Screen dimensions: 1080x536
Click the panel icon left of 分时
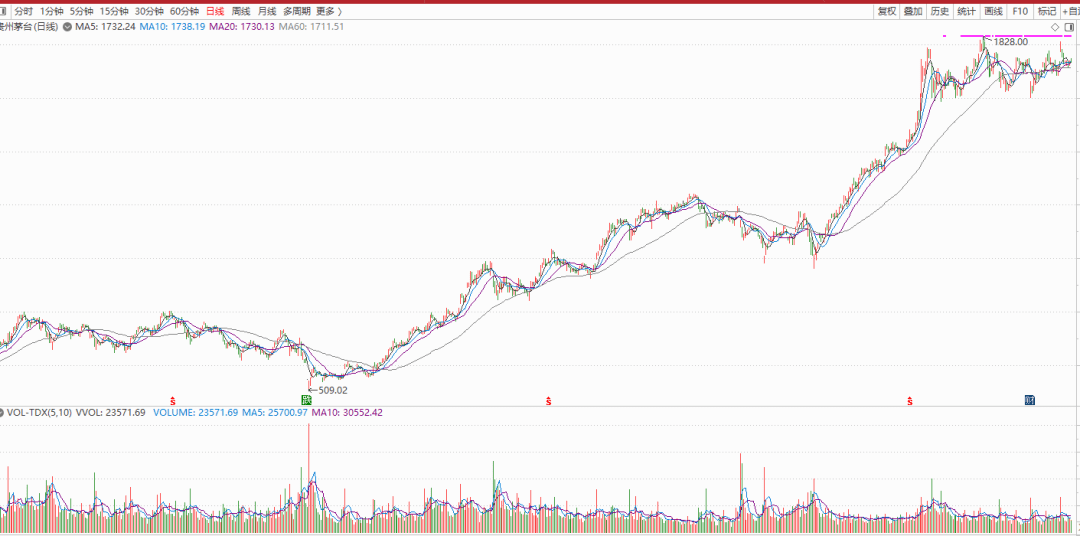(3, 12)
